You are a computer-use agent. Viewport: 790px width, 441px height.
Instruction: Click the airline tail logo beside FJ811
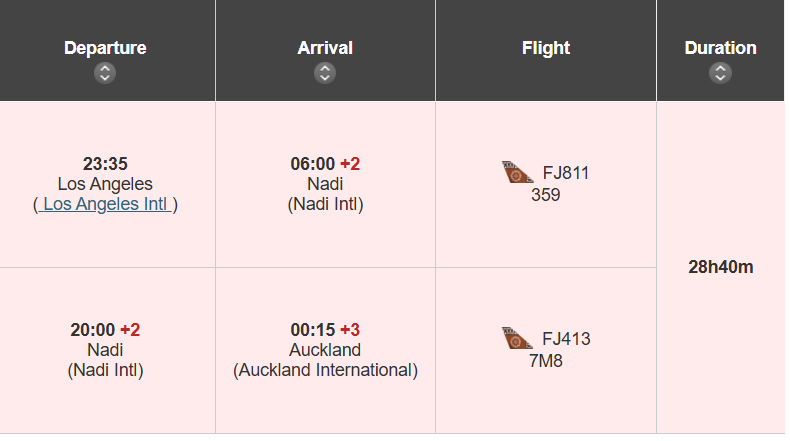point(518,173)
